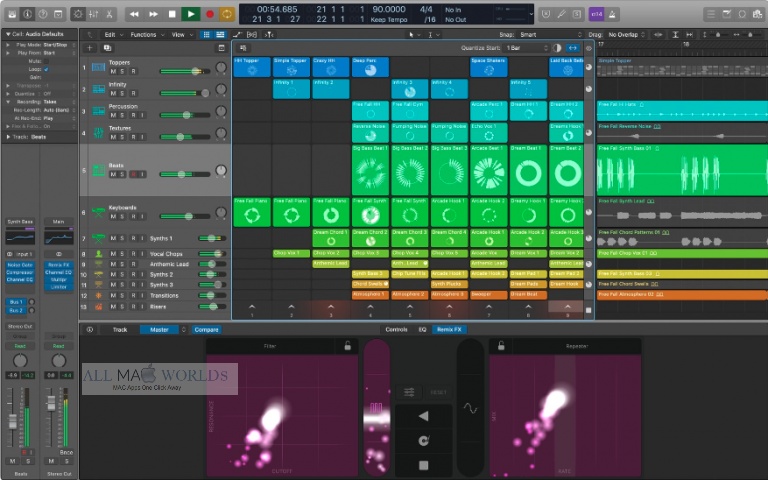Screen dimensions: 768x480
Task: Click the Percussion track pan knob
Action: click(x=221, y=111)
